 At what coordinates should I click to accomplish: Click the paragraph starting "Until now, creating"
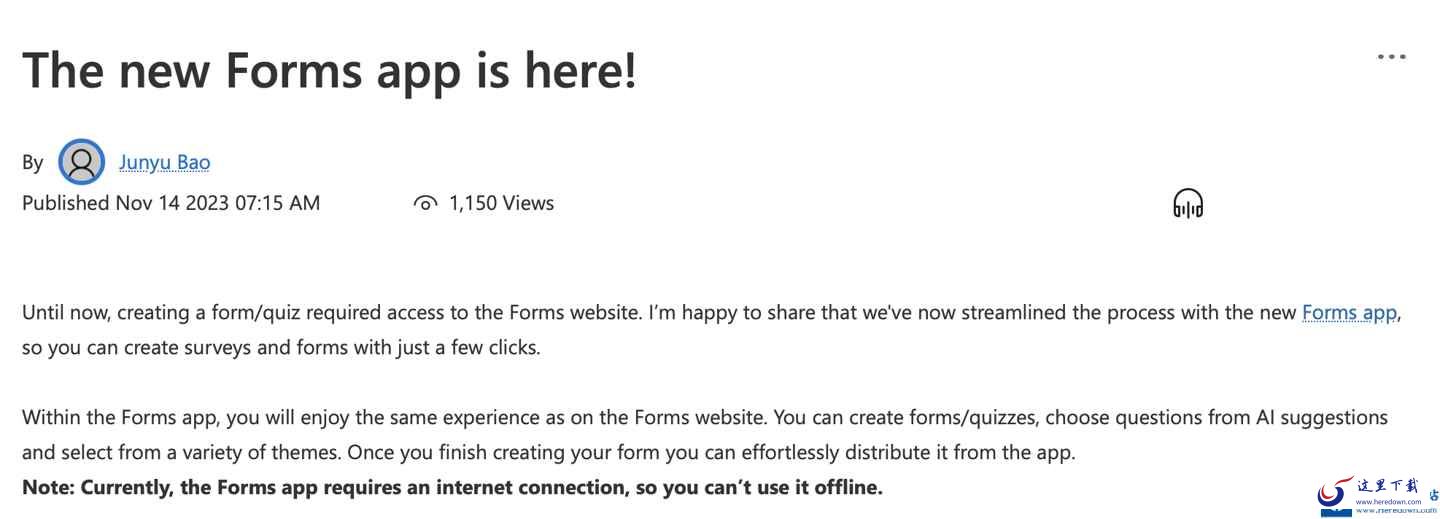pos(712,330)
